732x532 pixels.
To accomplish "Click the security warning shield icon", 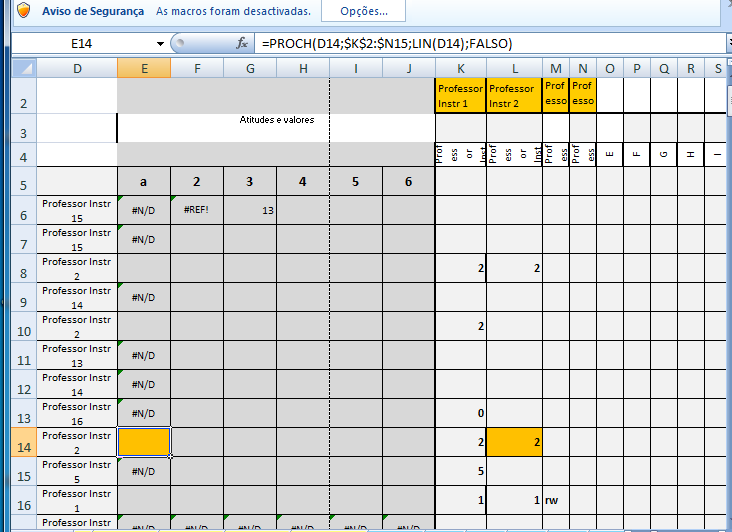I will 23,10.
